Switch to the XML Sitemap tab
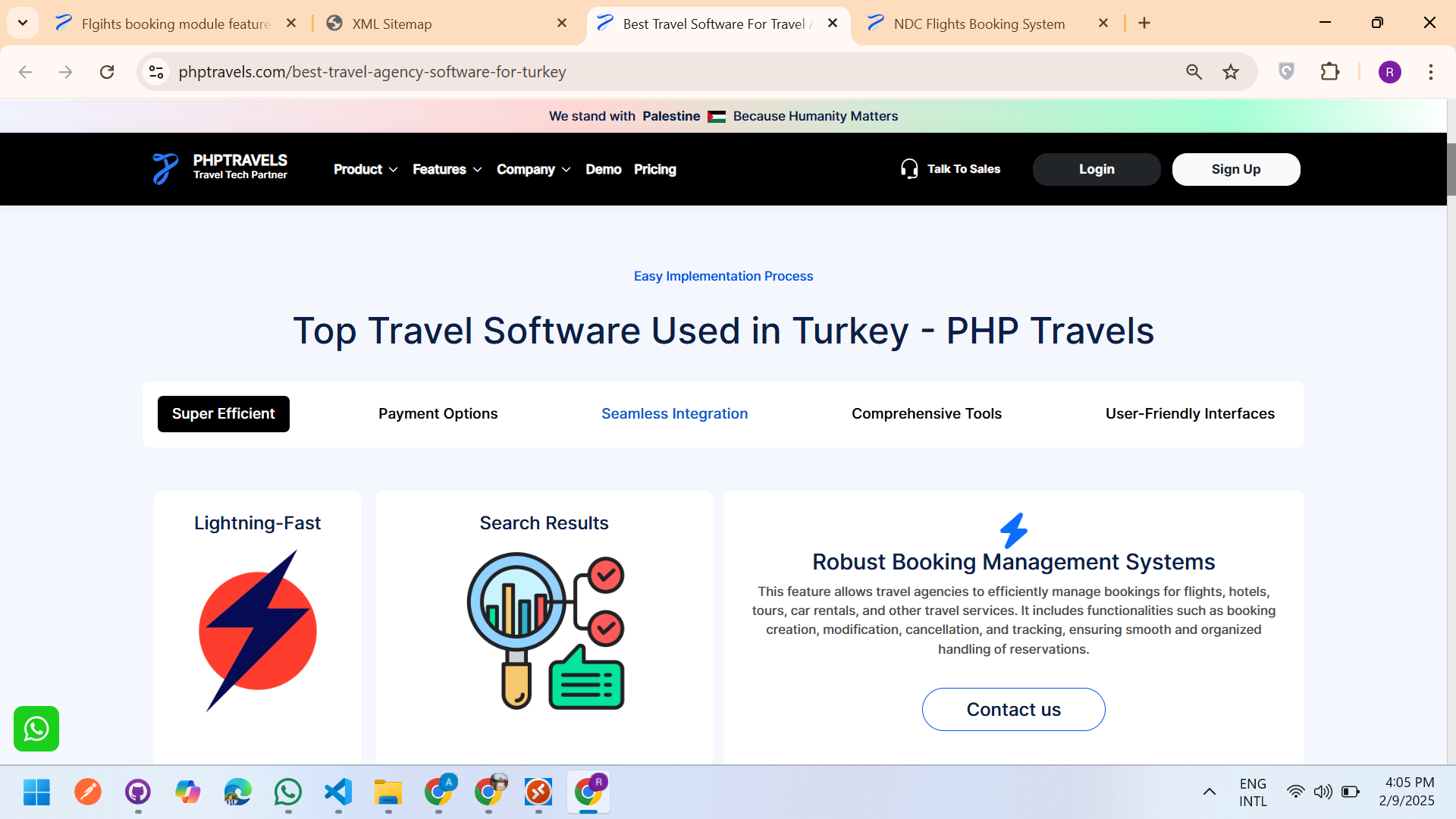The height and width of the screenshot is (819, 1456). point(447,24)
